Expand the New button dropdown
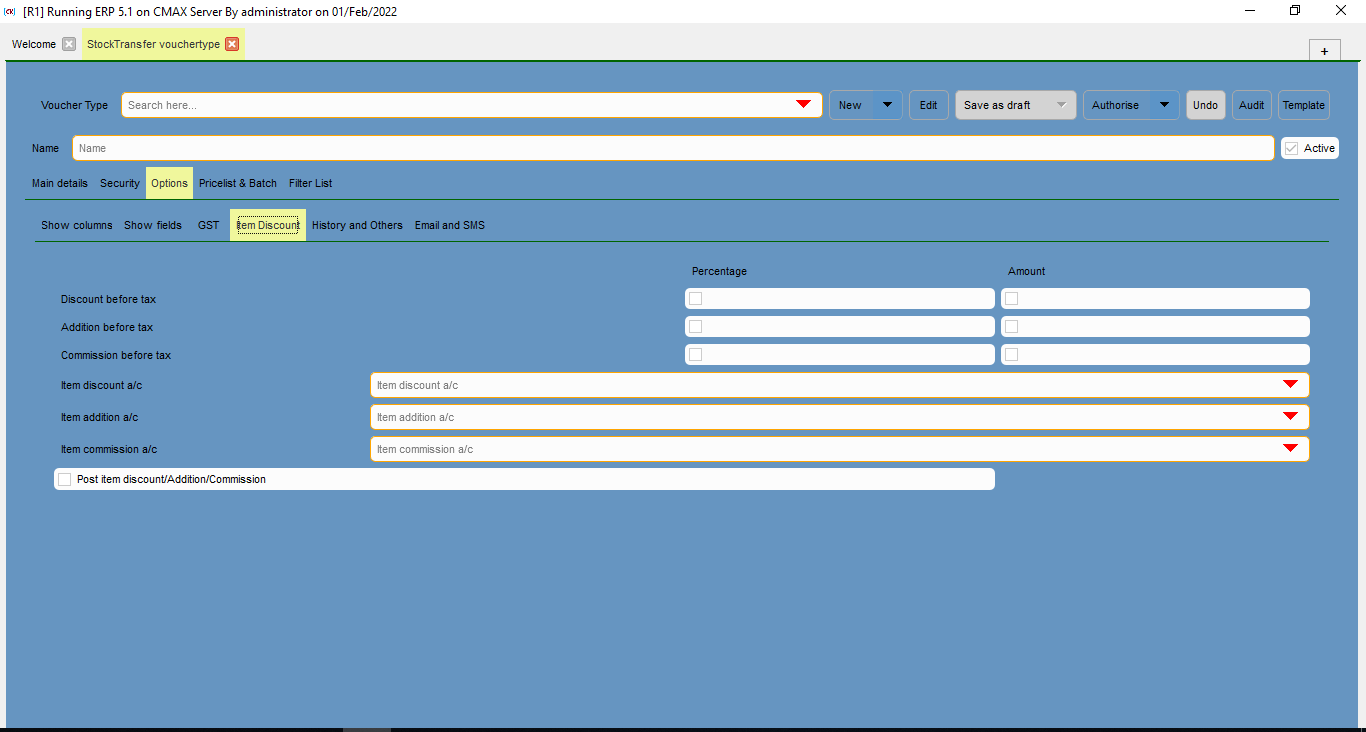This screenshot has width=1366, height=732. pos(886,104)
